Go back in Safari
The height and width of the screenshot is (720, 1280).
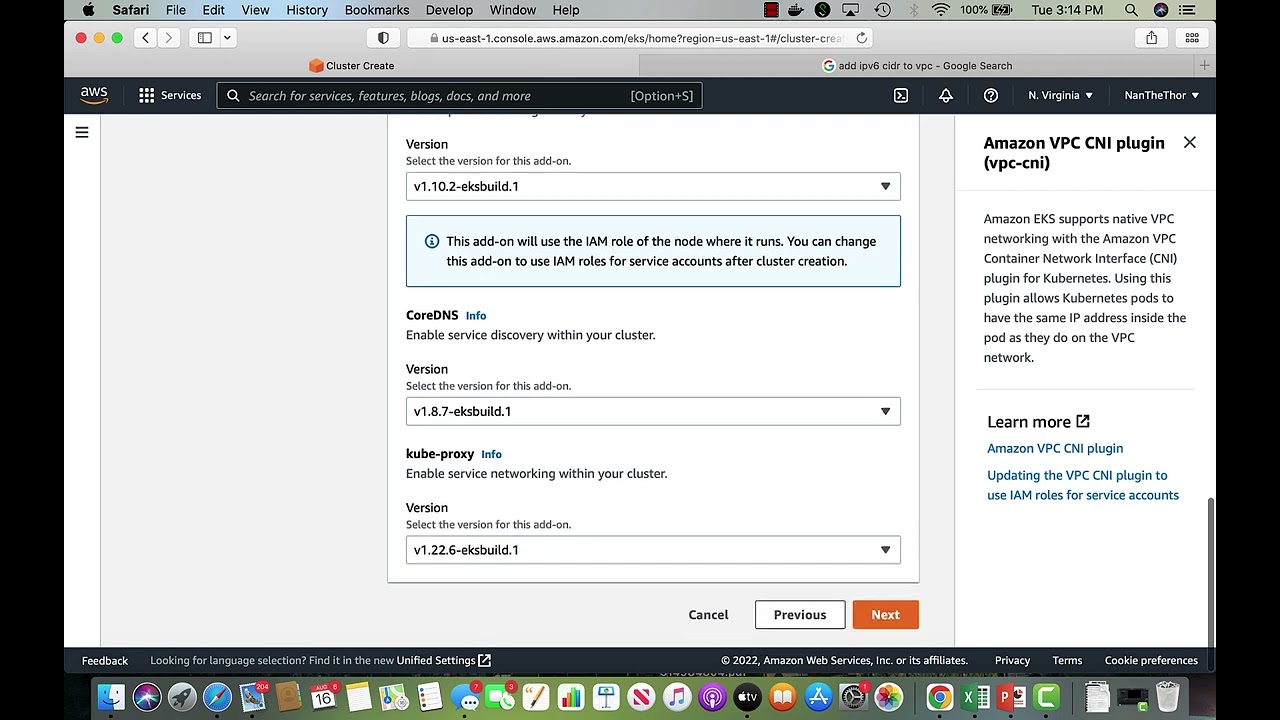pyautogui.click(x=145, y=38)
